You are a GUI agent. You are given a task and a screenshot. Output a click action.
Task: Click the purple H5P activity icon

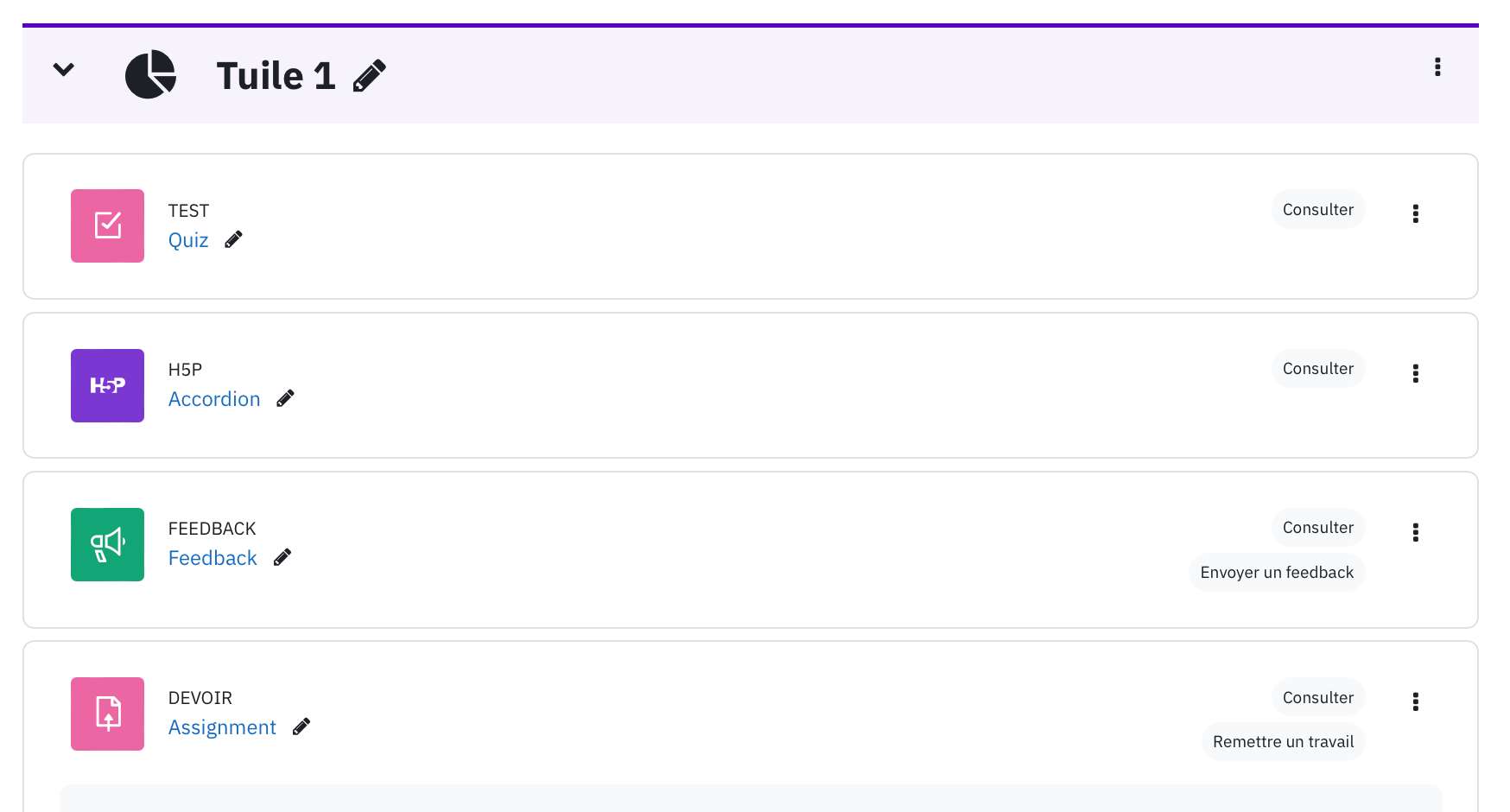click(107, 385)
